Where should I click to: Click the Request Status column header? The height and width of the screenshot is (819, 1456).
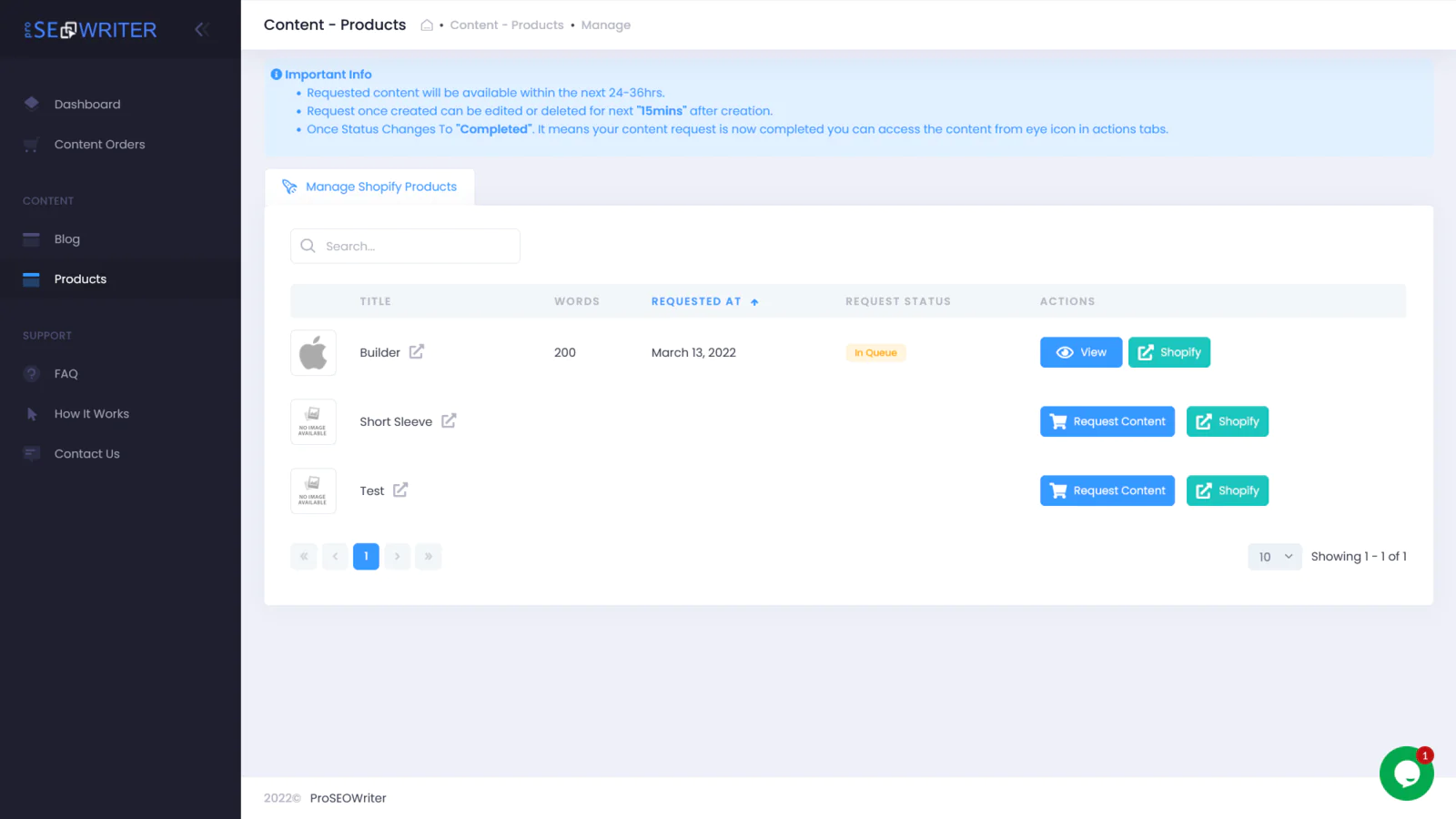898,301
